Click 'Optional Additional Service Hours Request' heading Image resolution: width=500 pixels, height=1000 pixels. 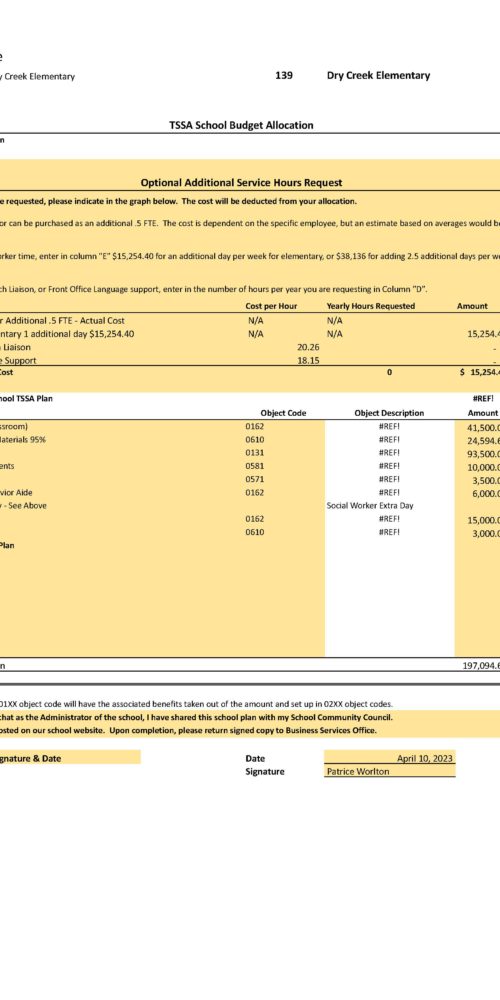click(x=241, y=182)
